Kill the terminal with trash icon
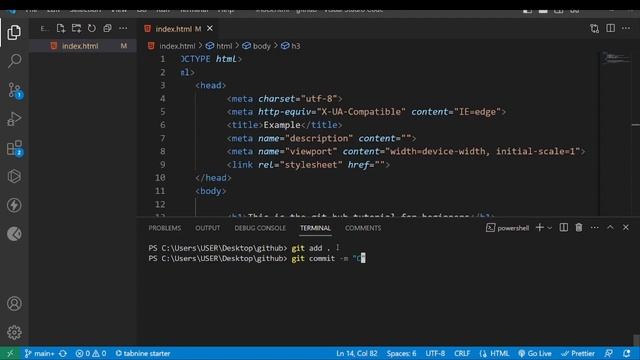640x360 pixels. coord(579,227)
